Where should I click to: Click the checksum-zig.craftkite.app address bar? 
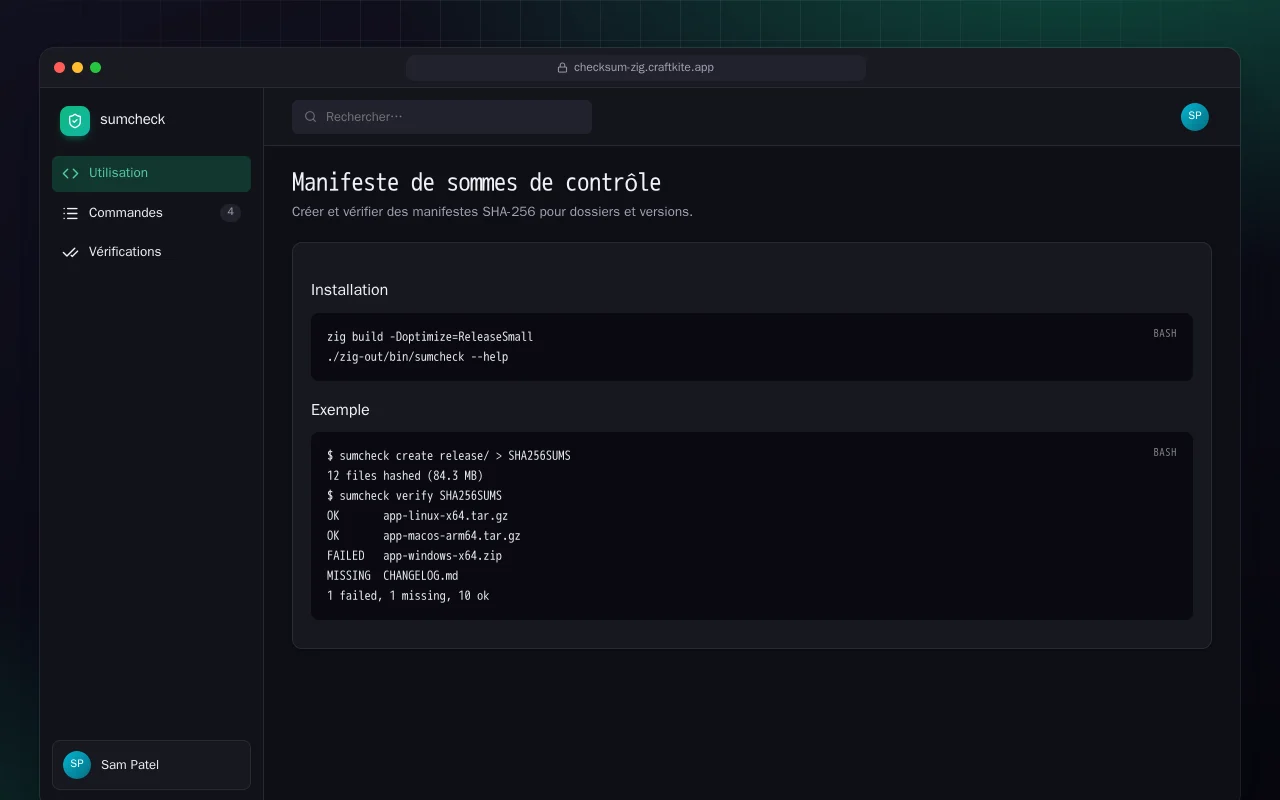tap(636, 68)
